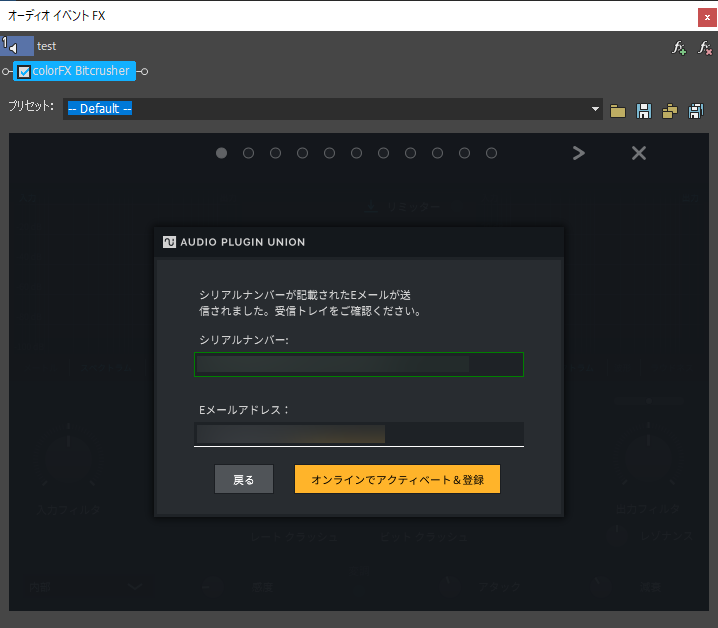Save preset with the floppy disk icon

pos(644,111)
